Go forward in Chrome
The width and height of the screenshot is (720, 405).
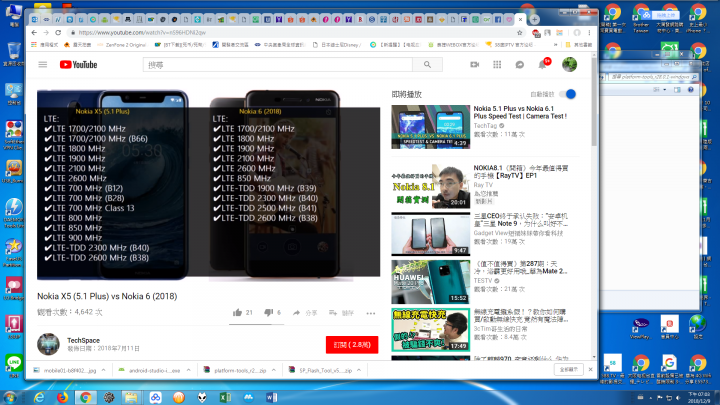coord(46,33)
